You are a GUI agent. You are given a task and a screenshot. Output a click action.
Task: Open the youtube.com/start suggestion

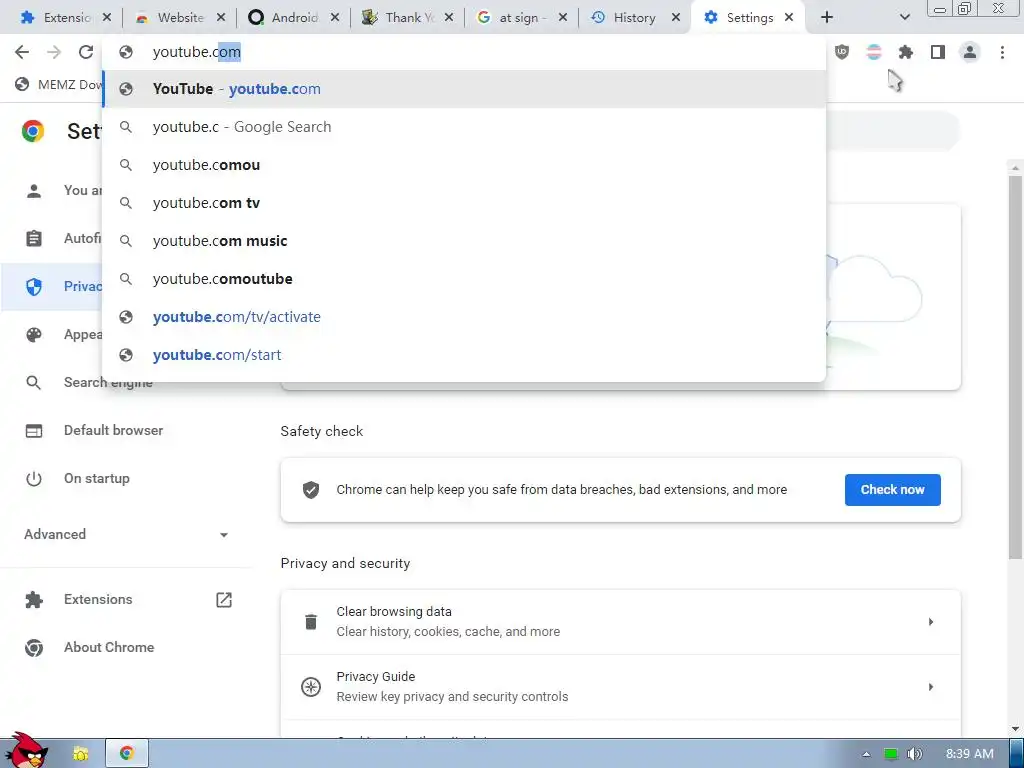(464, 355)
